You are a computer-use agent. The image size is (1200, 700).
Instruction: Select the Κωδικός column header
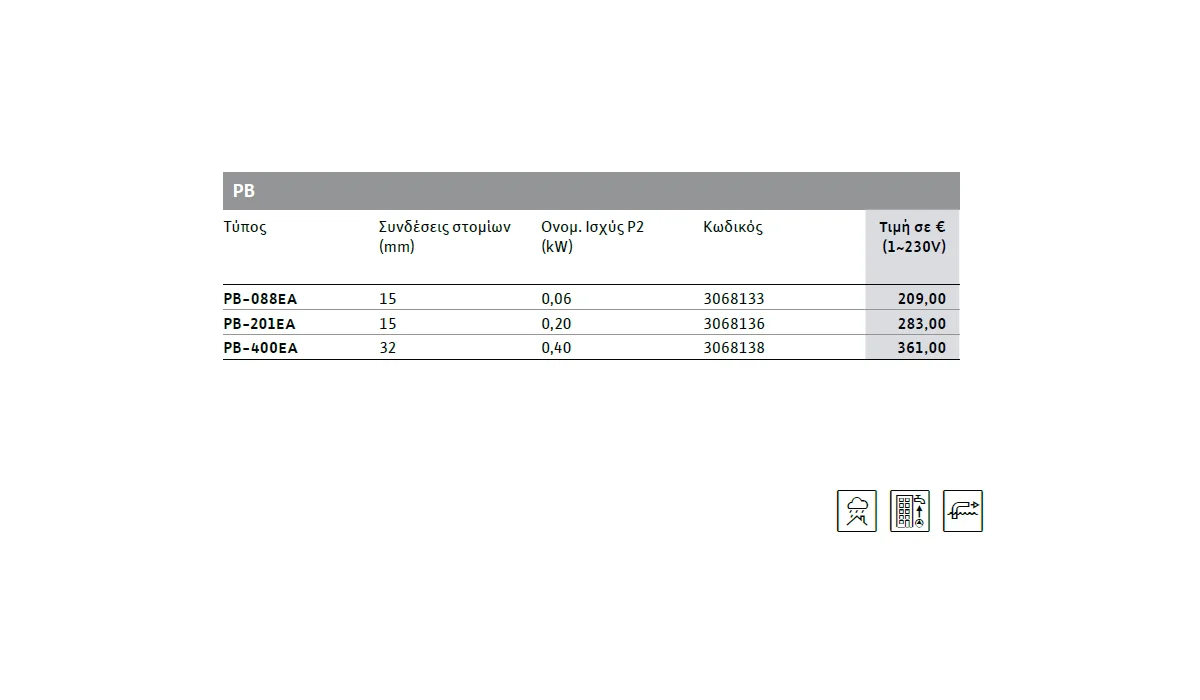coord(733,227)
